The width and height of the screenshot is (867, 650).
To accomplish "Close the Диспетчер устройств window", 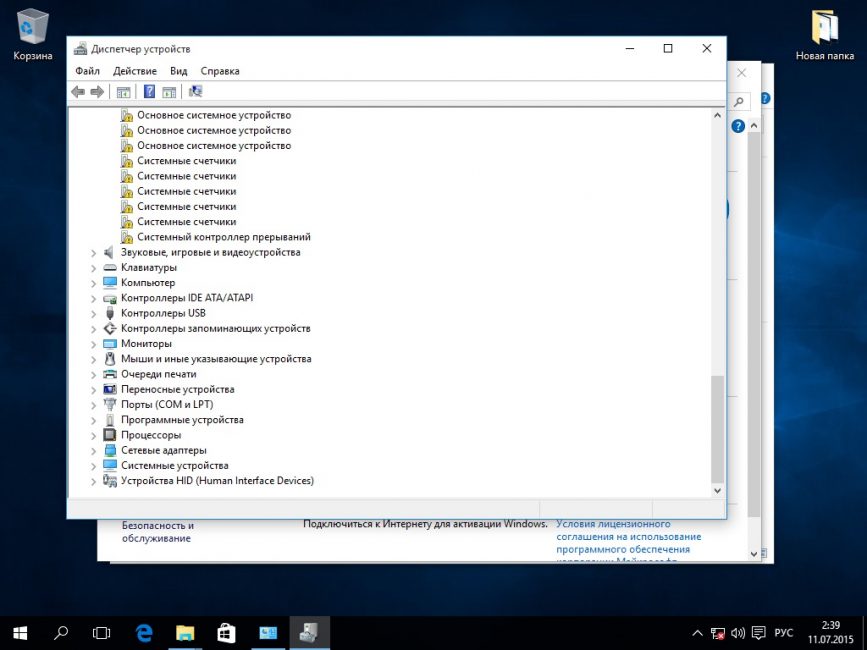I will tap(707, 49).
